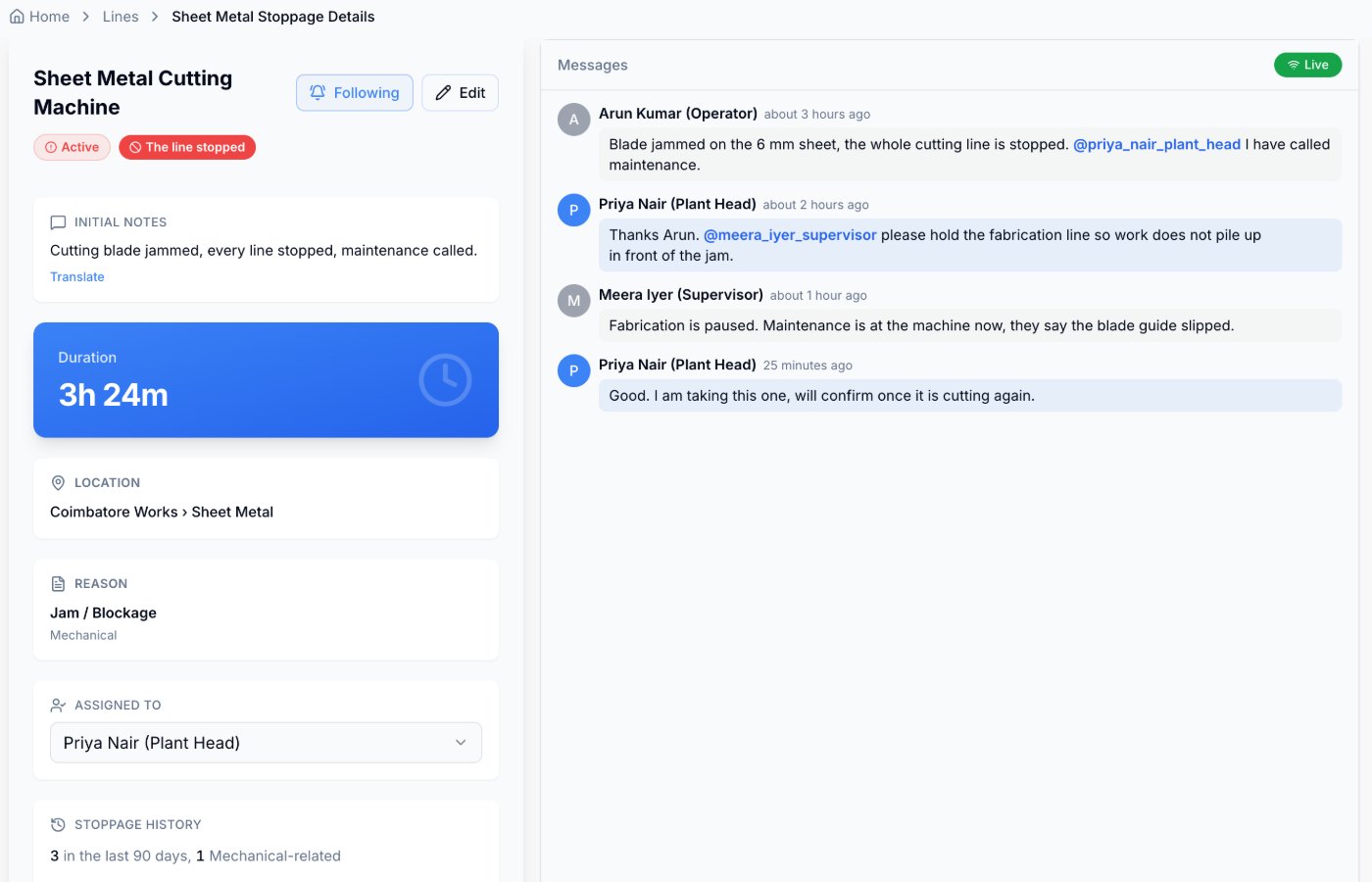Open the Assigned To dropdown
Image resolution: width=1372 pixels, height=882 pixels.
[x=266, y=743]
